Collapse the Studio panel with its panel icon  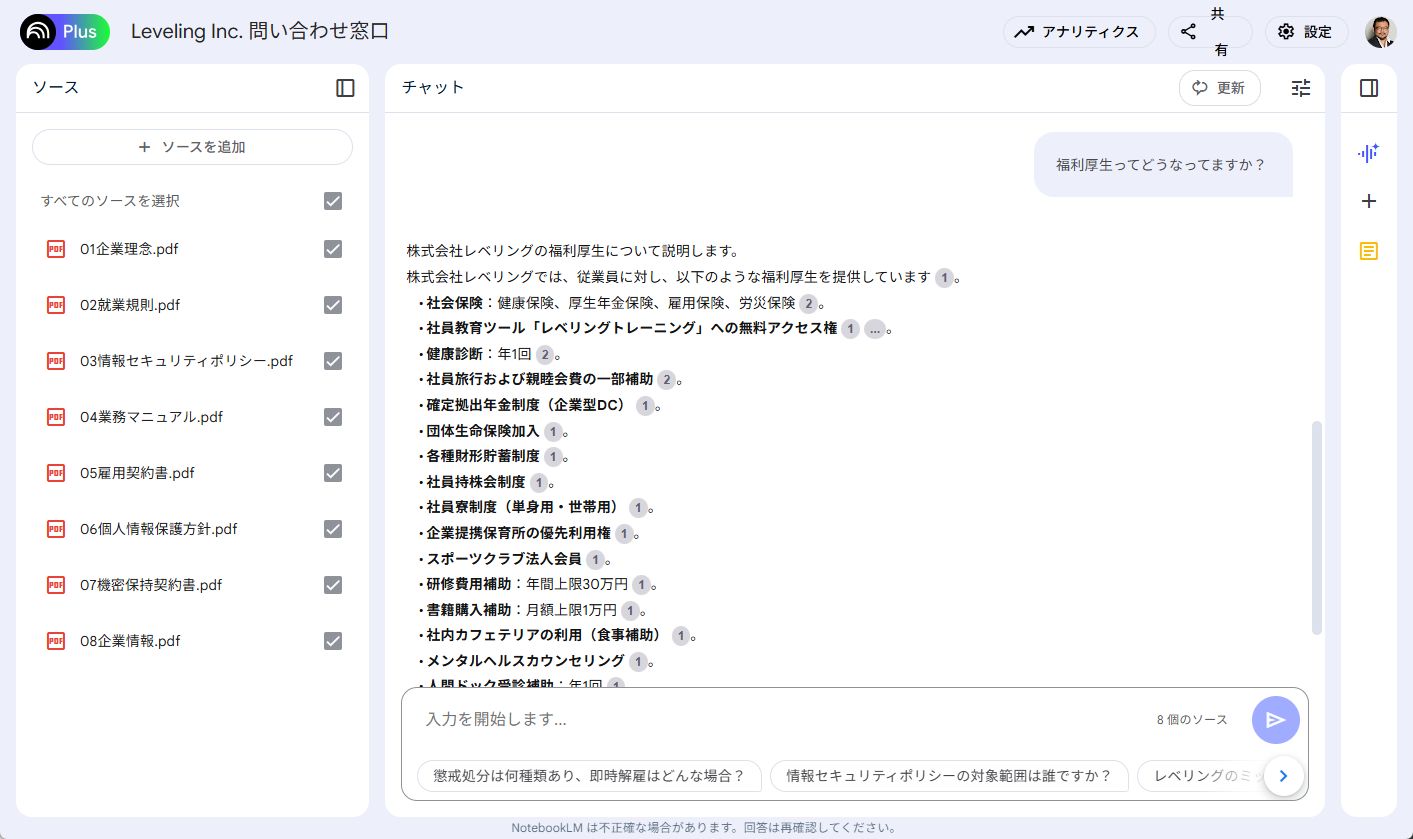[1368, 88]
